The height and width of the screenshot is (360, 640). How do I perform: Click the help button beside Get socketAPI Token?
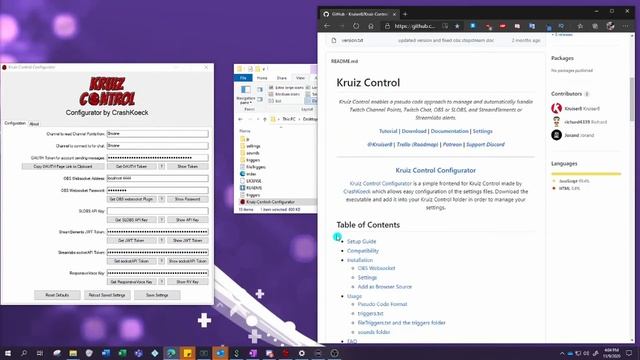pyautogui.click(x=162, y=261)
